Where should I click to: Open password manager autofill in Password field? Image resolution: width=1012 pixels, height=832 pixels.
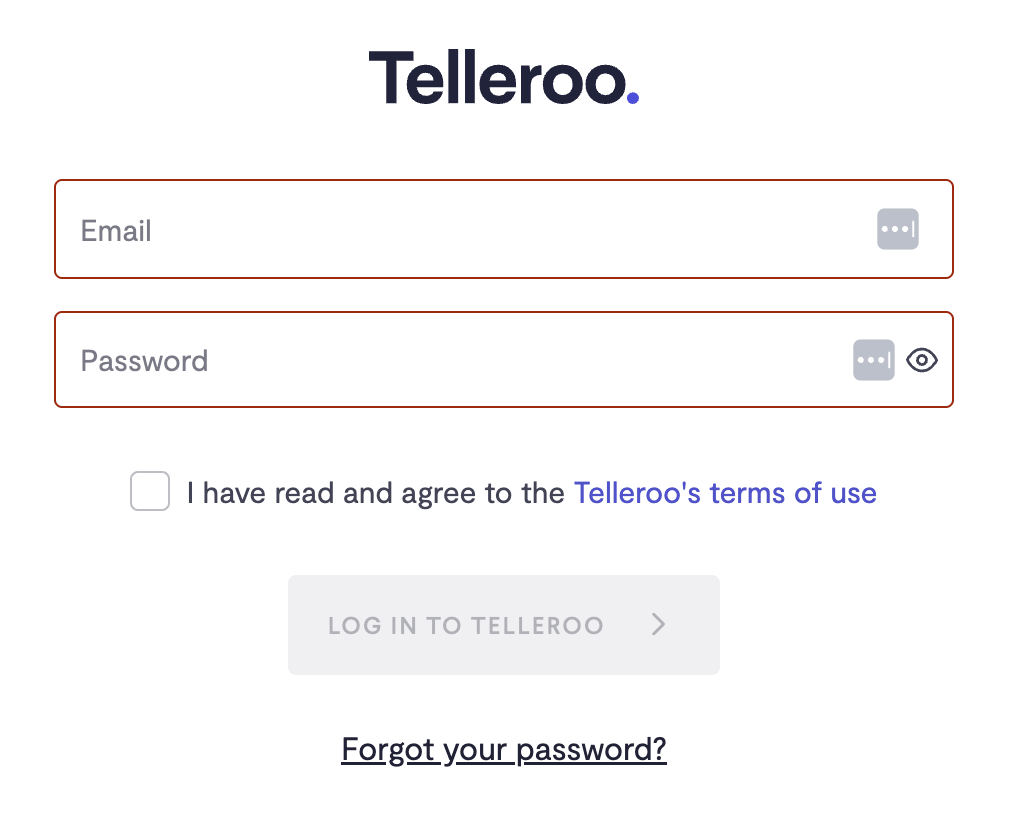[x=873, y=360]
